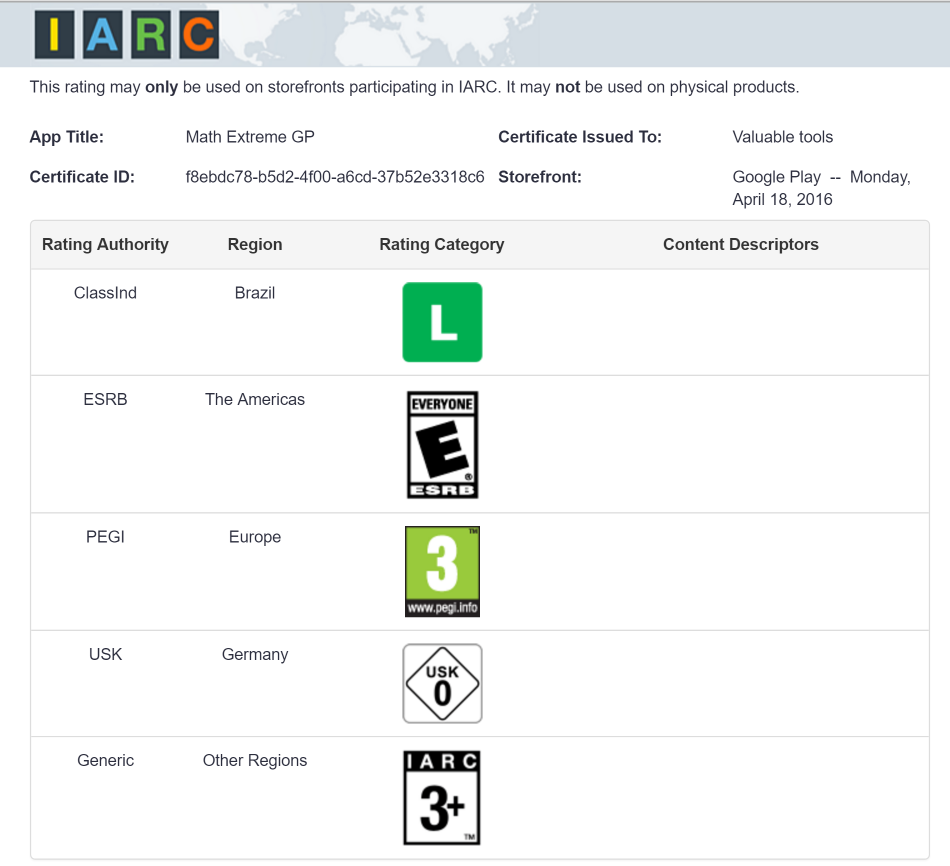Click the IARC 3+ generic rating icon
Viewport: 950px width, 866px height.
point(442,798)
